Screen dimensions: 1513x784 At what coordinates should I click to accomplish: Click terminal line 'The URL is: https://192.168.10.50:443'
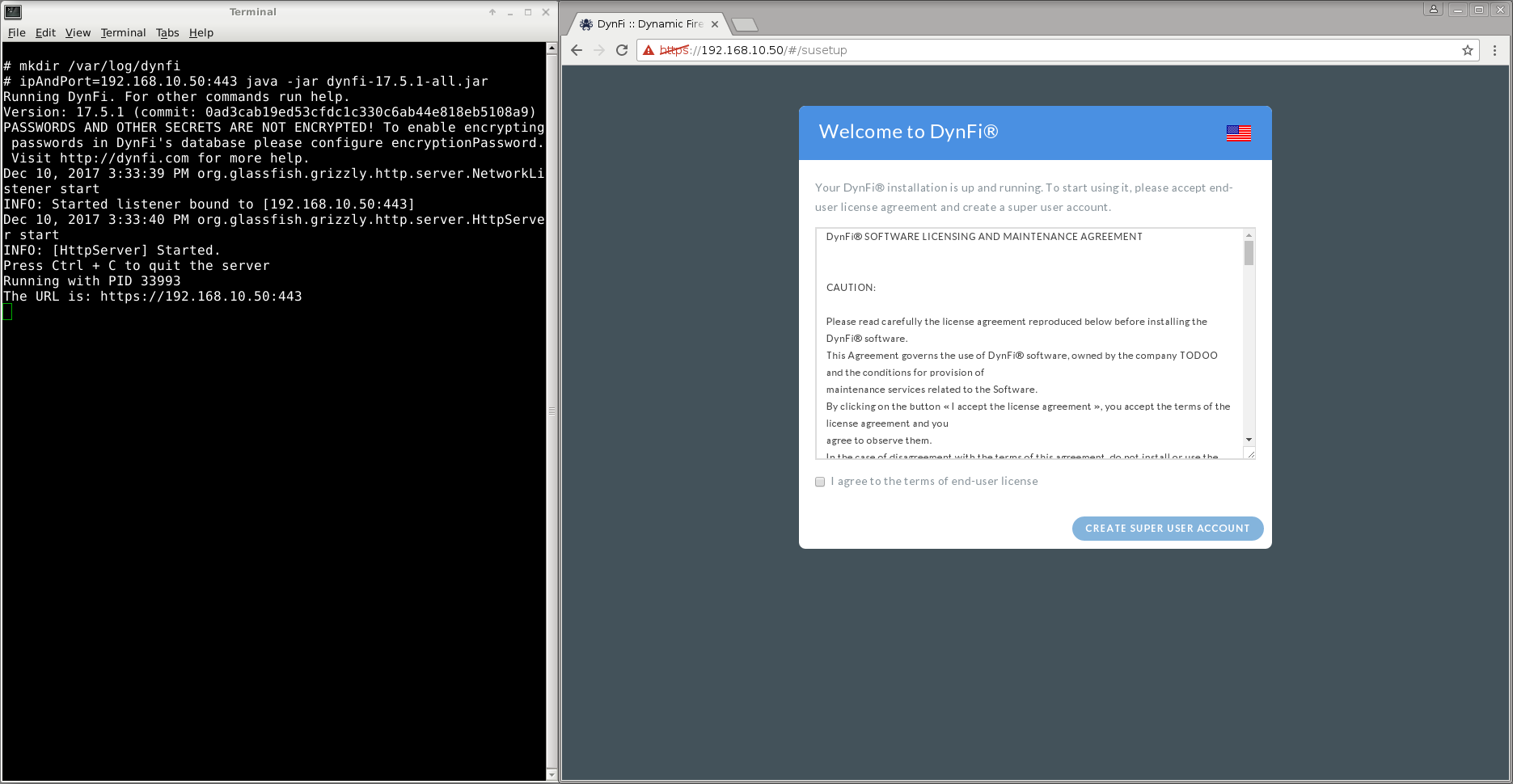(153, 297)
